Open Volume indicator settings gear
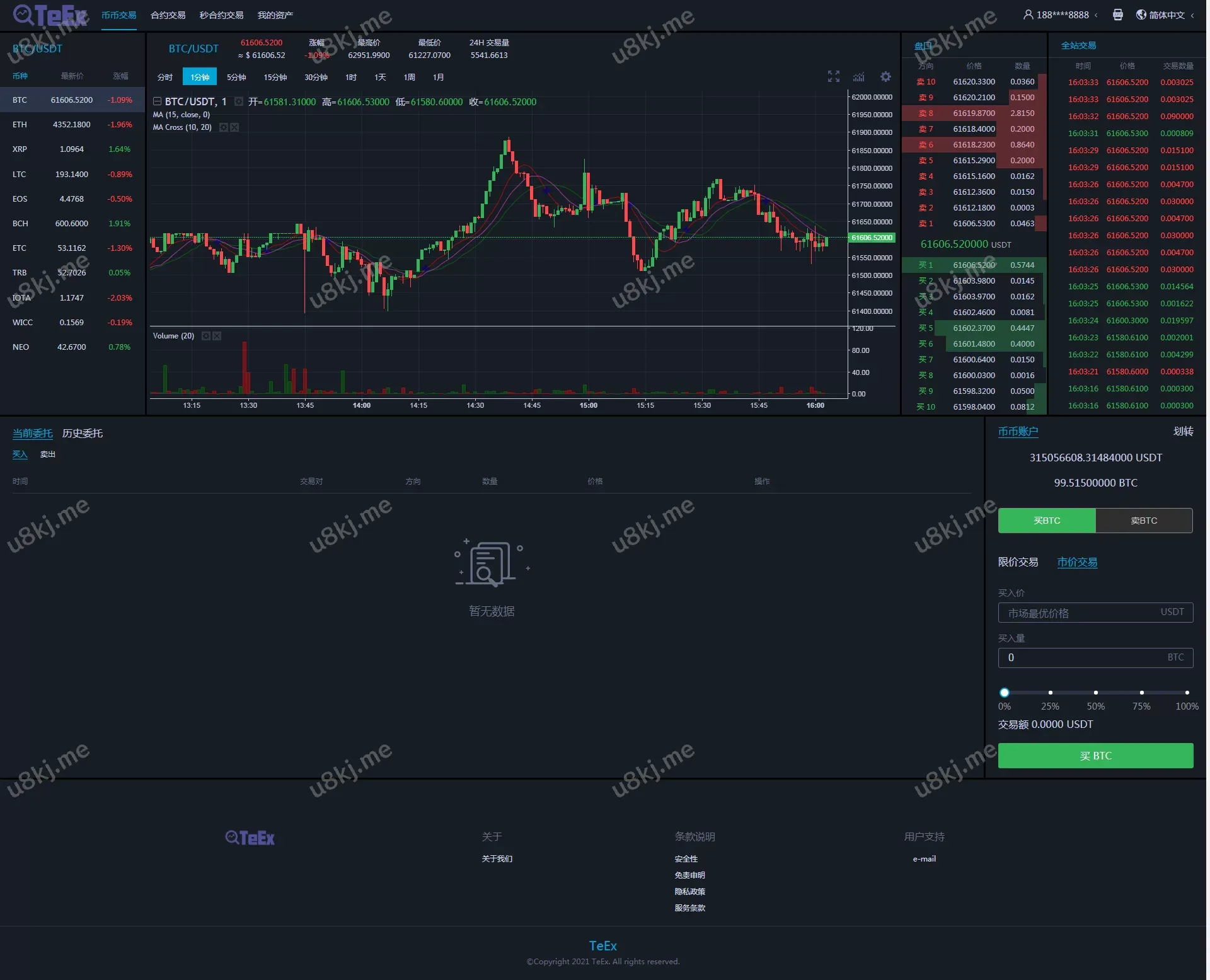 (x=206, y=337)
